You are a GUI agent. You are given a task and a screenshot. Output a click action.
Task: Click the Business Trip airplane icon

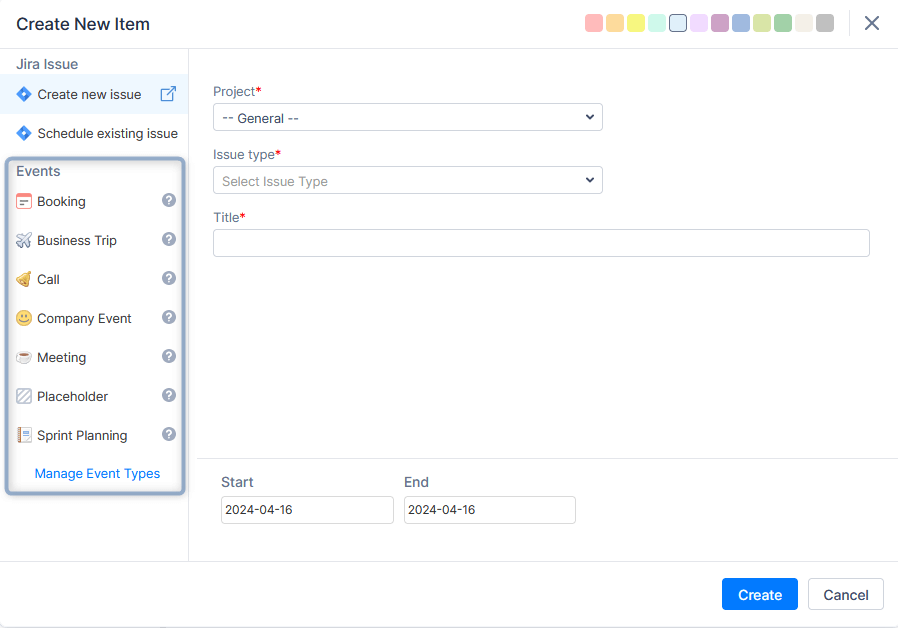[x=24, y=240]
